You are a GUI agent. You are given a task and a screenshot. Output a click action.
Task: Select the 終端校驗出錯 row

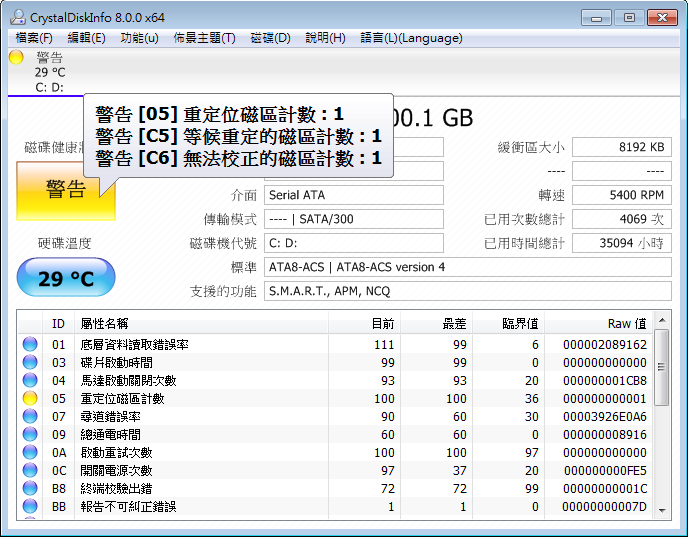[x=335, y=489]
